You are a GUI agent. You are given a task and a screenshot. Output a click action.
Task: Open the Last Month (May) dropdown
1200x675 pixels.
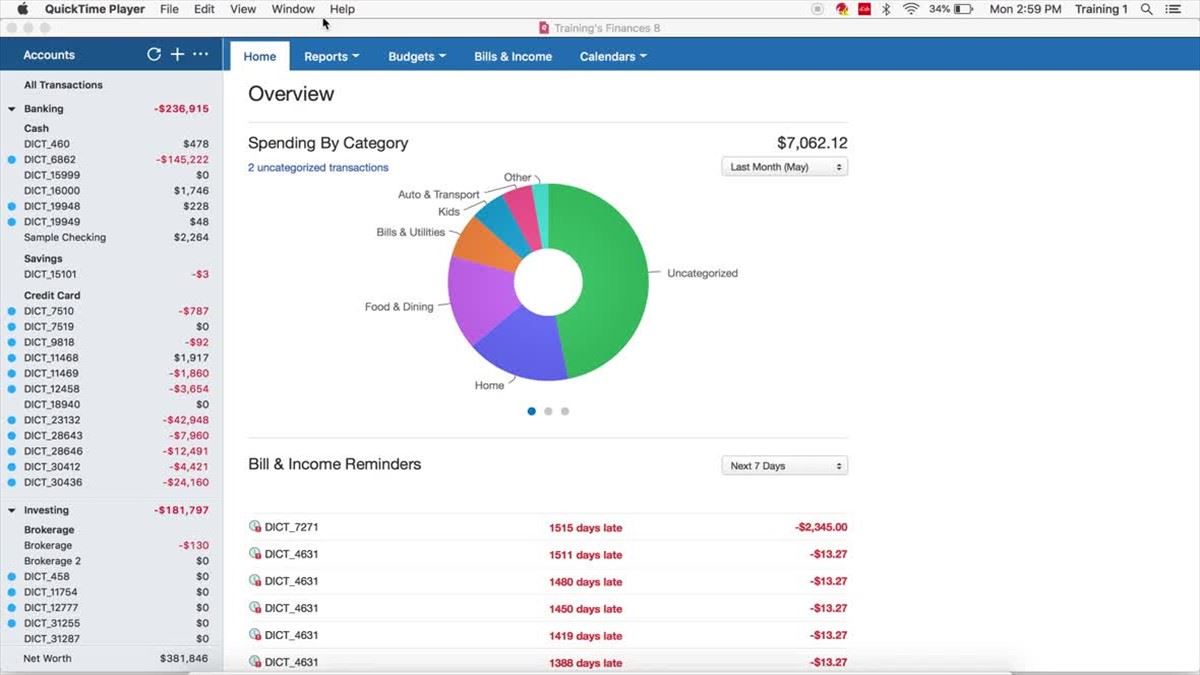[x=784, y=167]
